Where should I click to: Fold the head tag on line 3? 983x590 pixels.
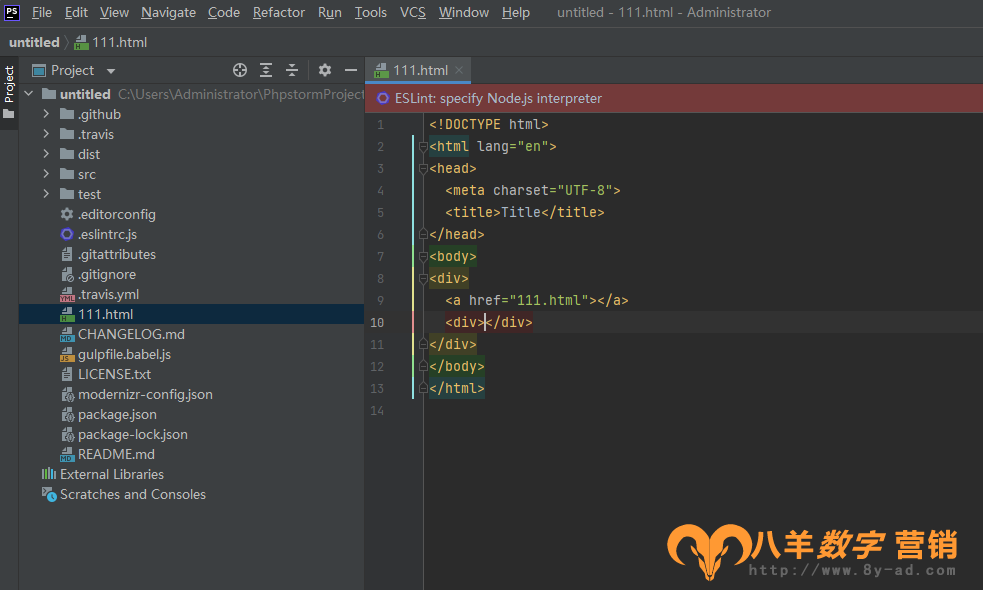click(423, 169)
